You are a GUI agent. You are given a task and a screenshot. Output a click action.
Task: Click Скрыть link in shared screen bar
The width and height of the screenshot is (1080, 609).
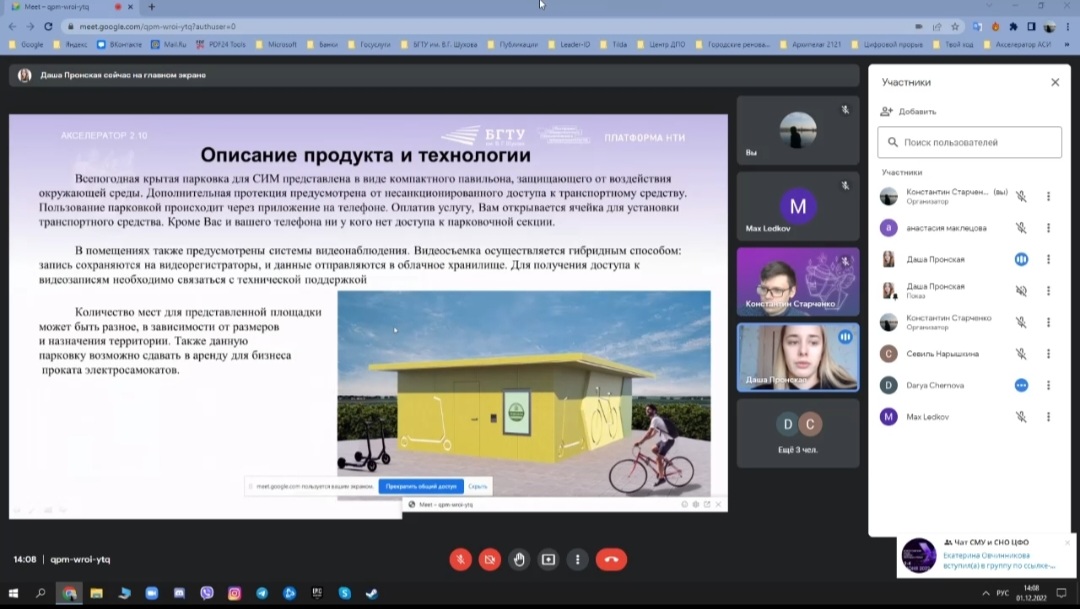click(477, 486)
